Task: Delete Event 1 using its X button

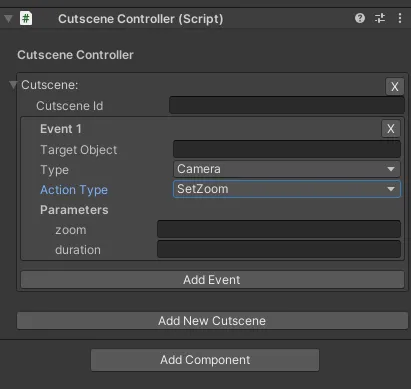Action: point(391,129)
